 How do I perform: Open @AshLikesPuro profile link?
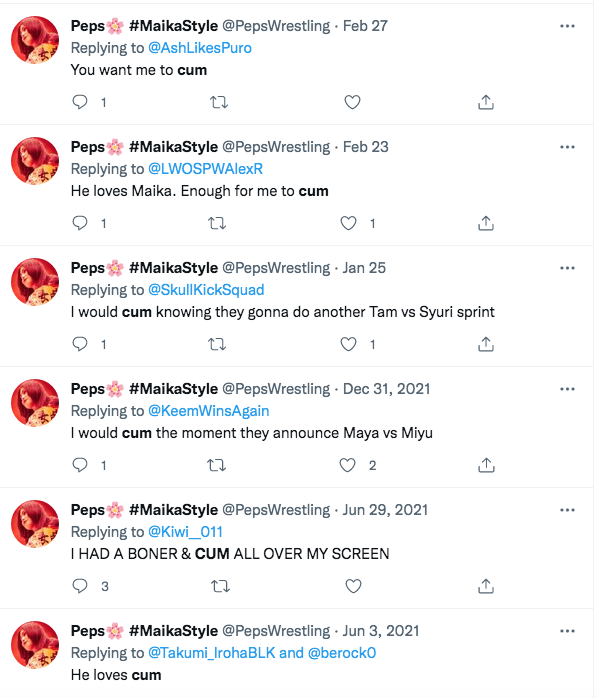200,48
